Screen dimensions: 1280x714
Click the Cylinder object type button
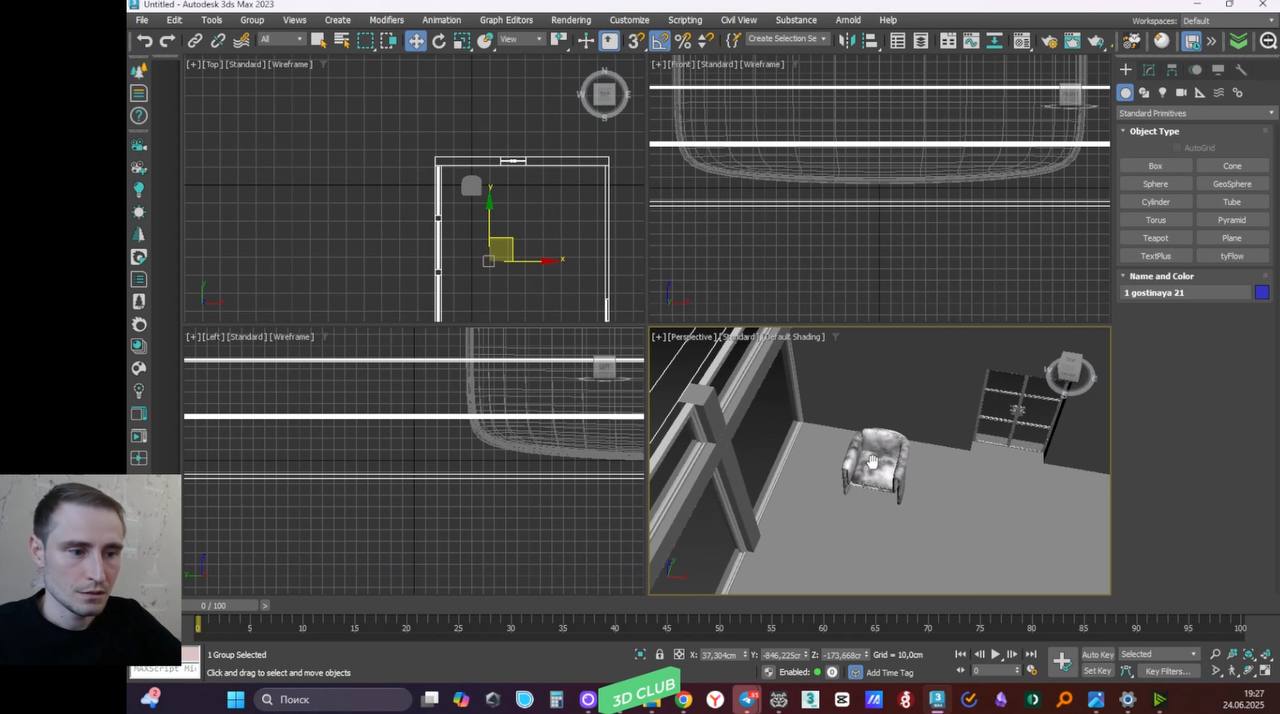point(1156,202)
